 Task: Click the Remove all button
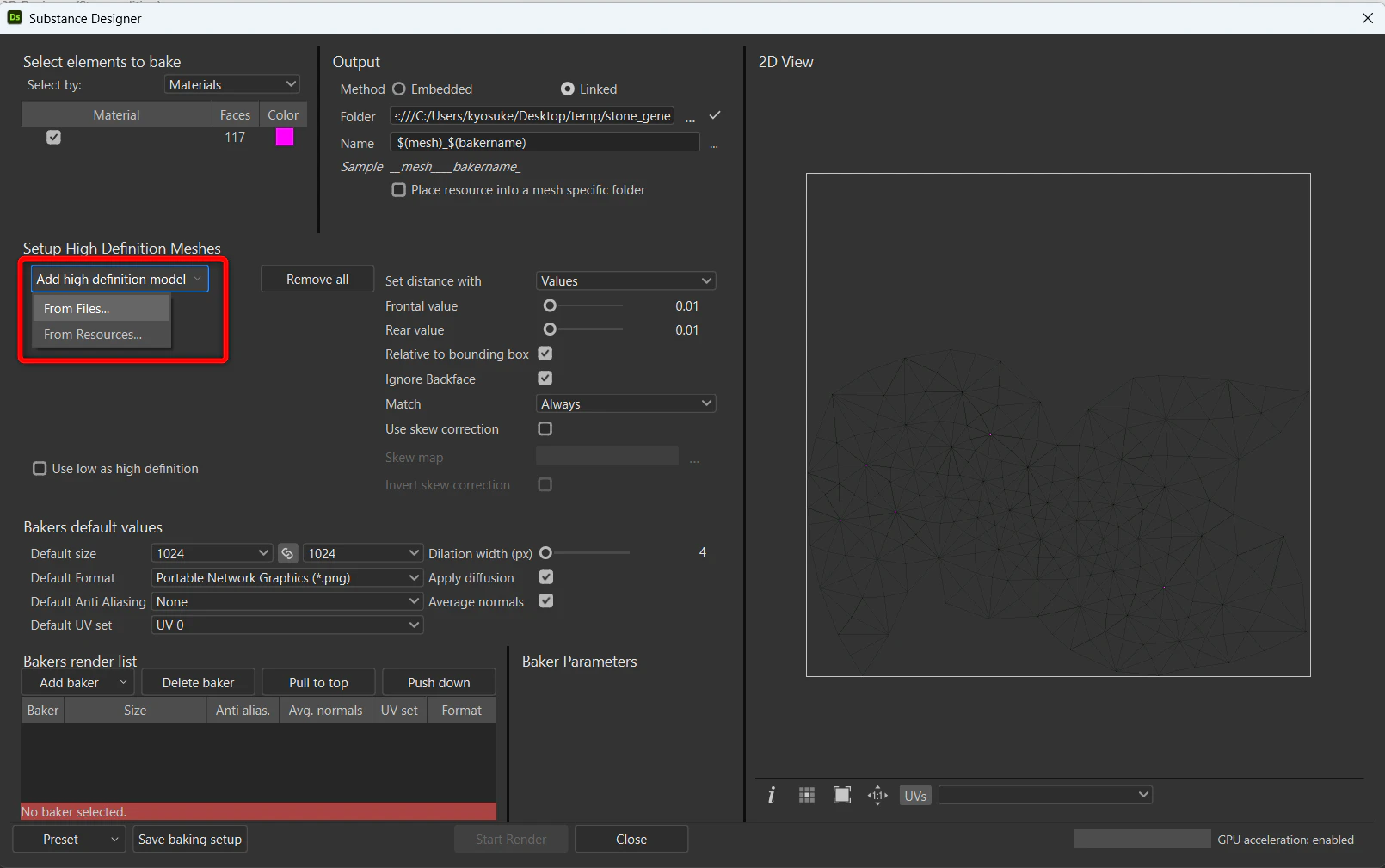click(x=317, y=280)
